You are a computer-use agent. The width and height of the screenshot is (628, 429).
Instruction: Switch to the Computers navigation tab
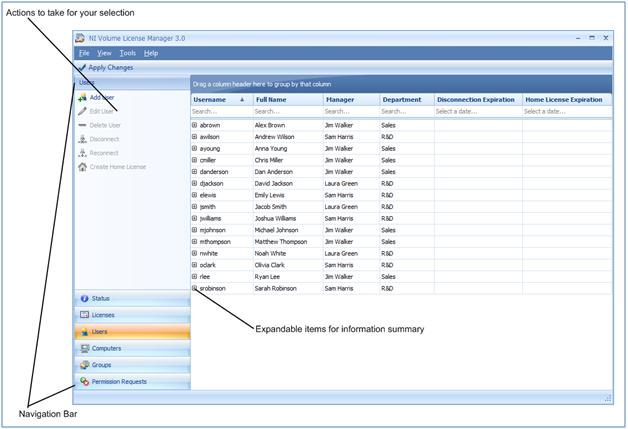(132, 348)
